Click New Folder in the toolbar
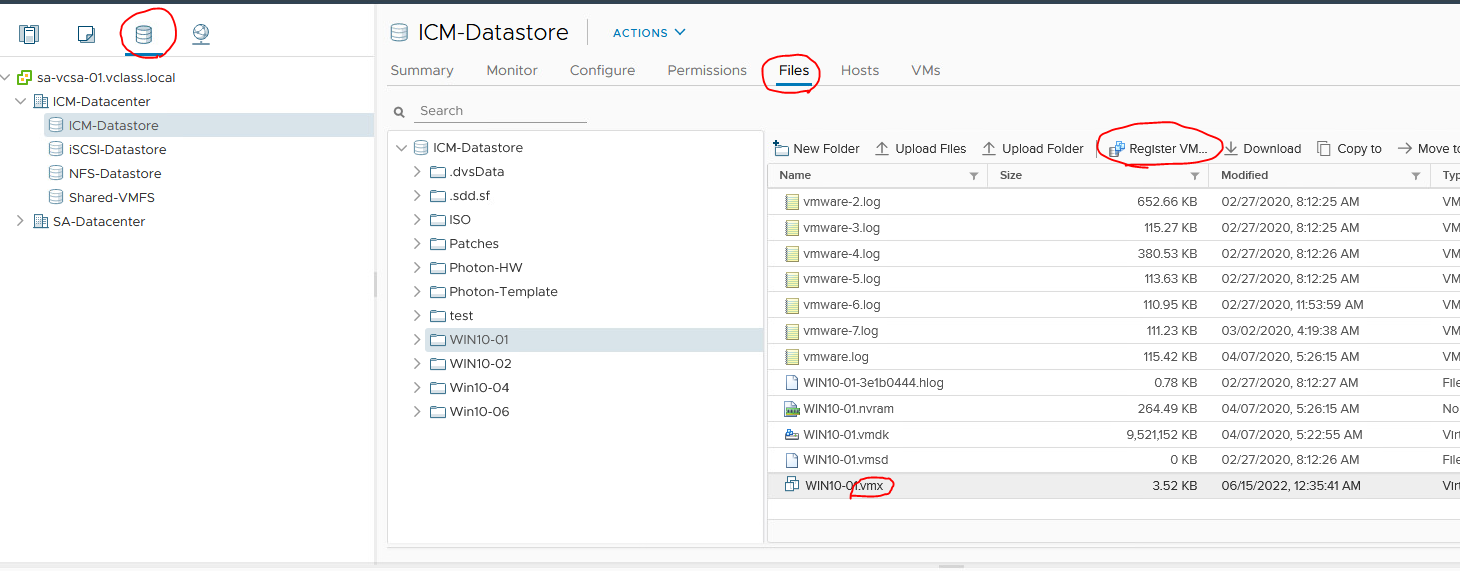The height and width of the screenshot is (571, 1460). 817,148
